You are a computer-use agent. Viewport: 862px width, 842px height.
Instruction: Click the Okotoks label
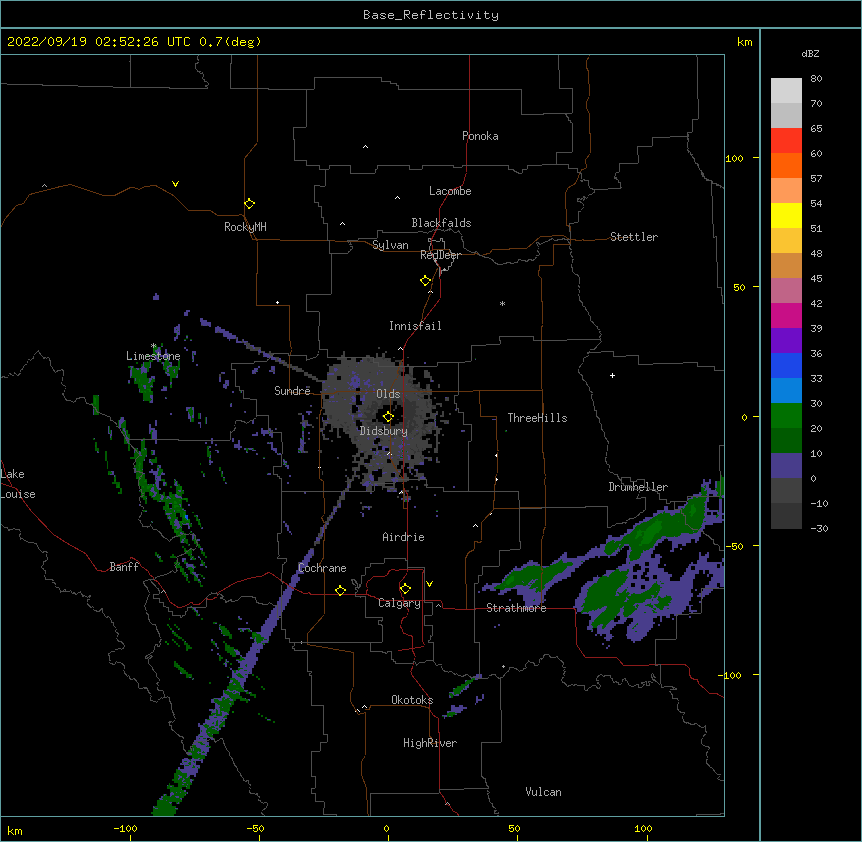point(412,700)
